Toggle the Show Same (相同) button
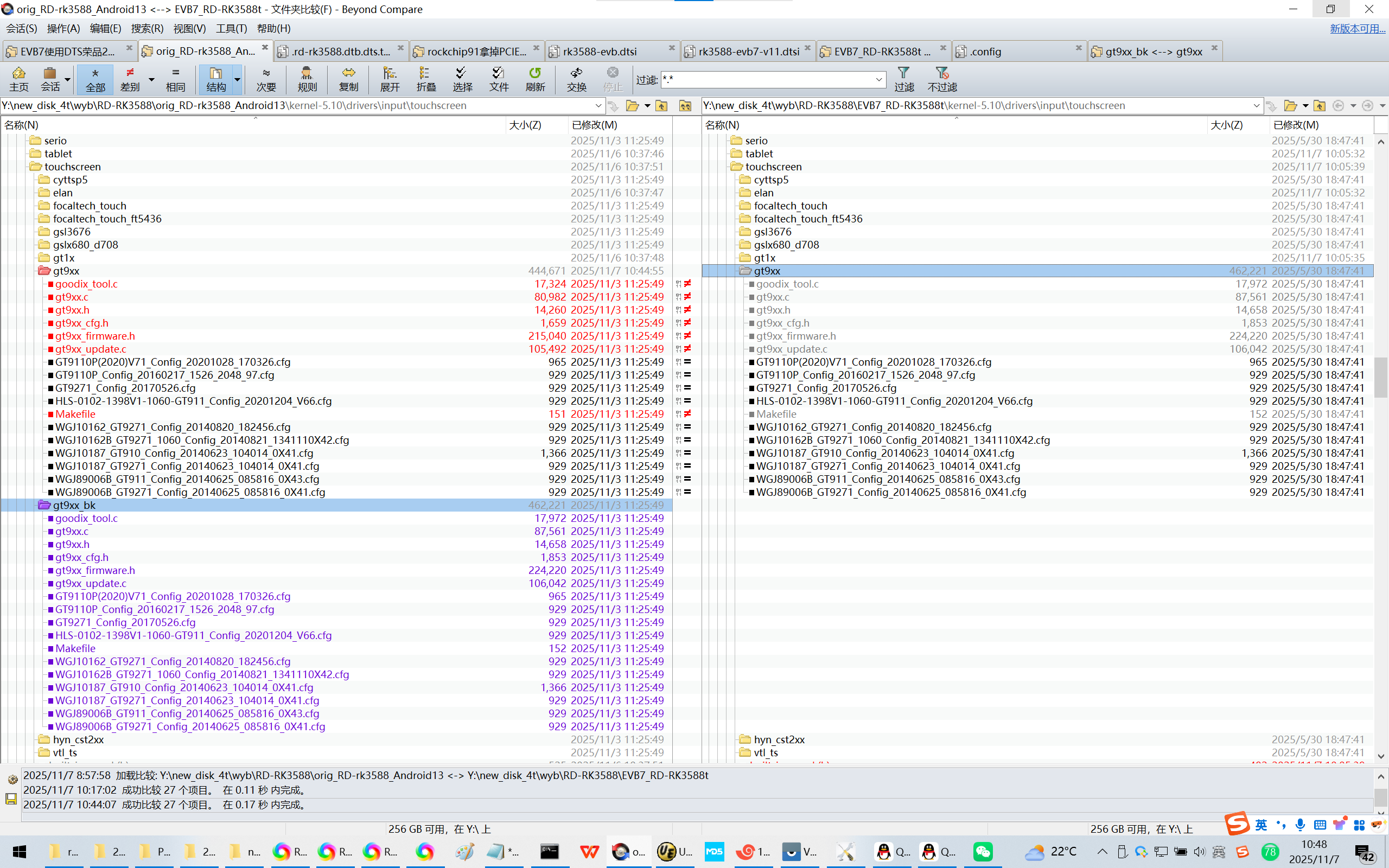This screenshot has width=1389, height=868. tap(176, 79)
